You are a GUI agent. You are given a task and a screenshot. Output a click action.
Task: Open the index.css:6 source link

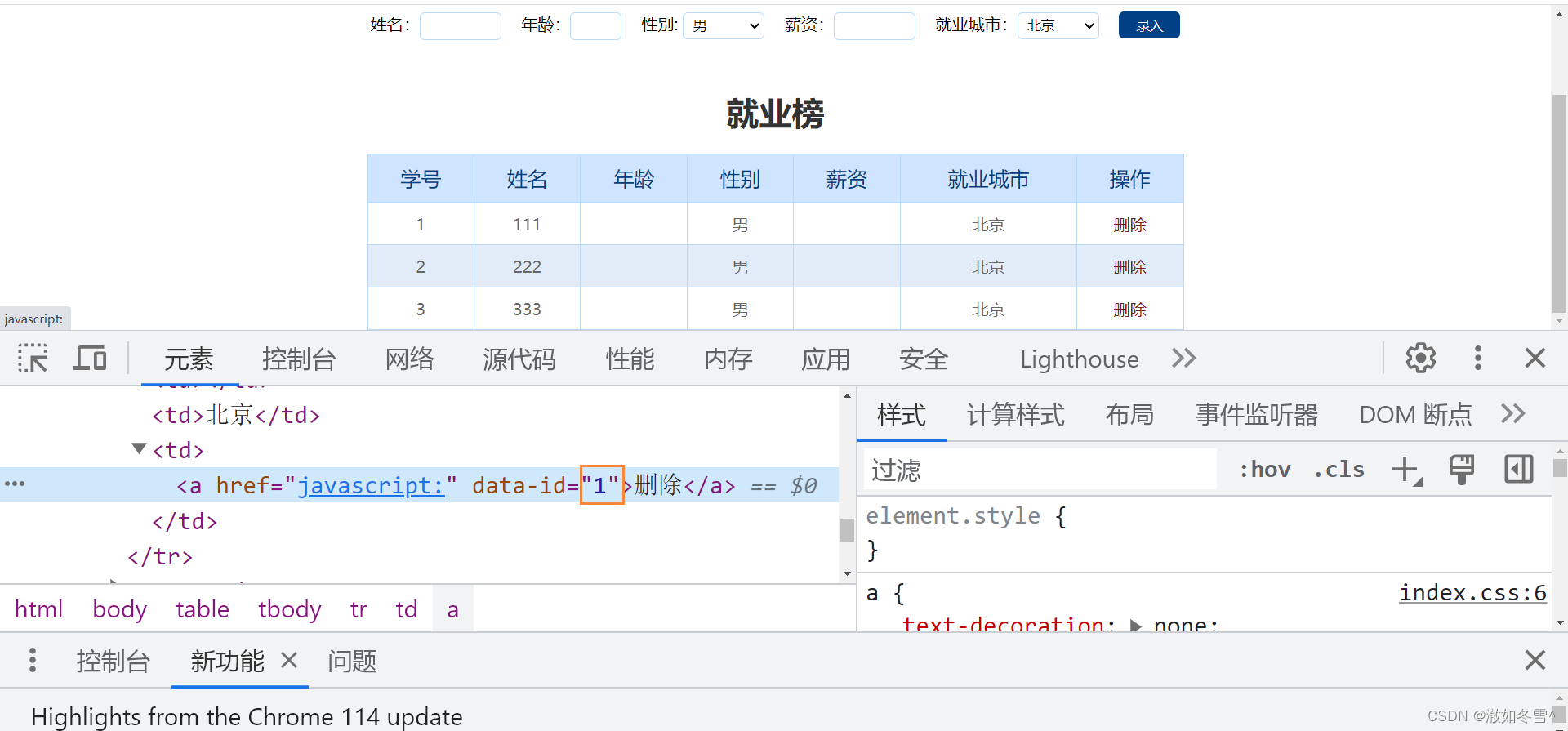(1472, 592)
